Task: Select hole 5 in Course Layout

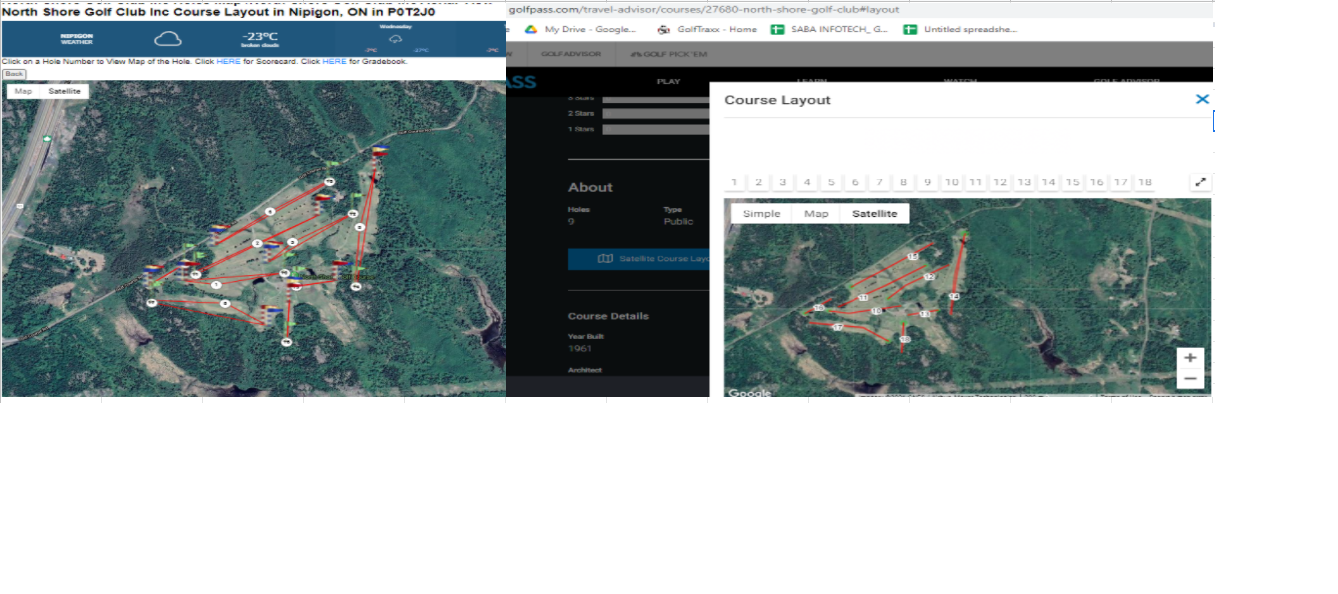Action: (x=831, y=182)
